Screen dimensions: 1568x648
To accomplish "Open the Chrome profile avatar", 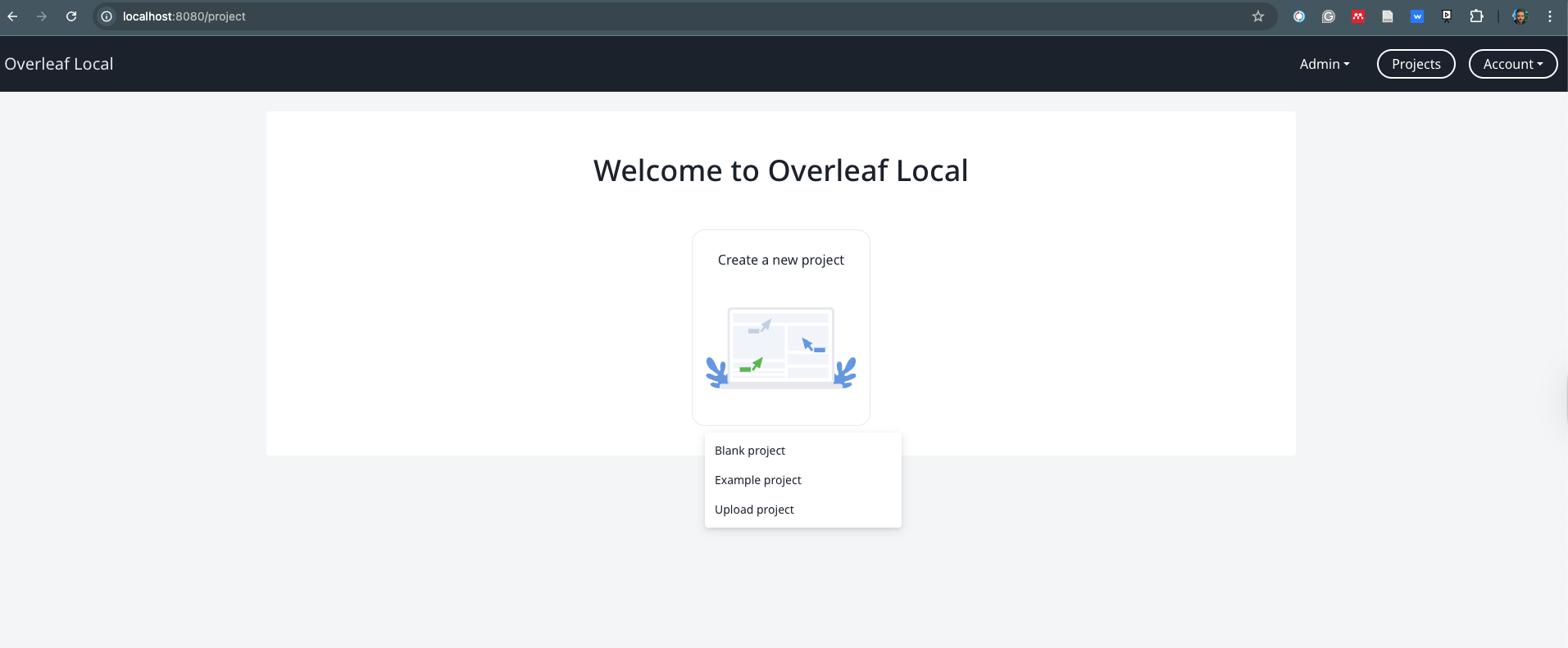I will point(1520,16).
